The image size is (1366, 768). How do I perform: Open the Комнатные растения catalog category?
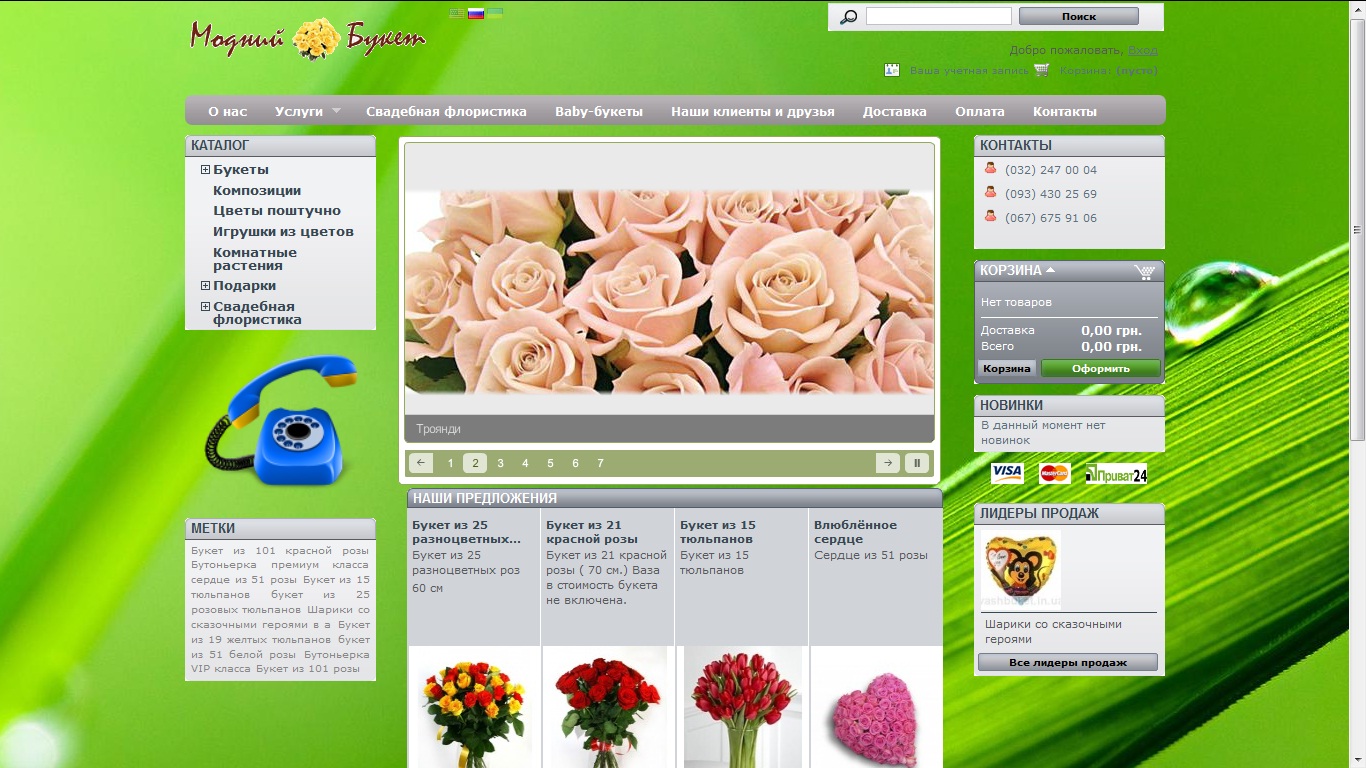(255, 259)
